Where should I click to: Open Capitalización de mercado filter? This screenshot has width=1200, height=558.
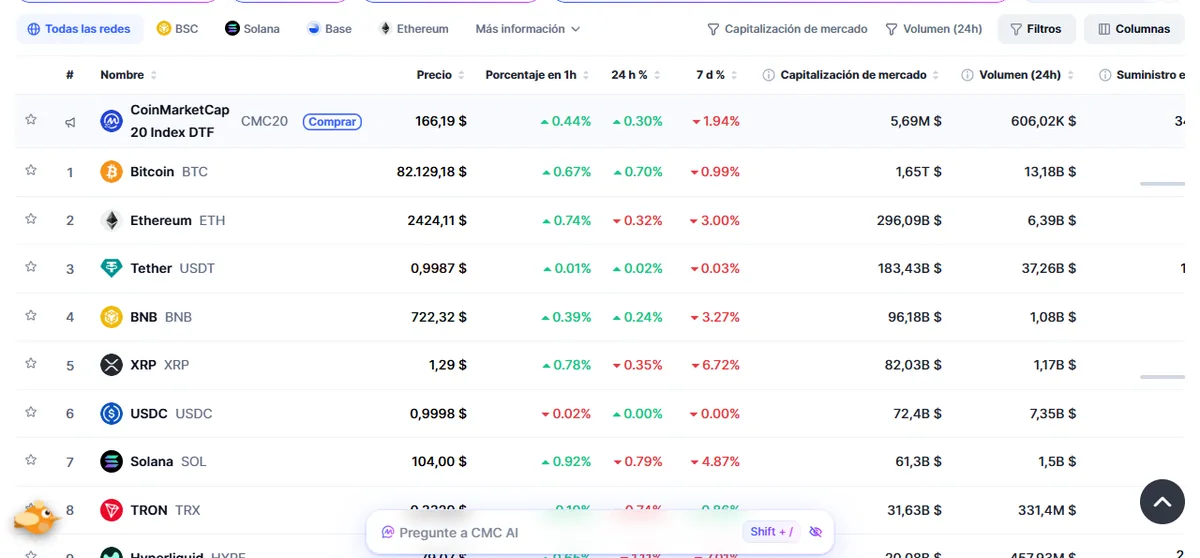click(787, 29)
